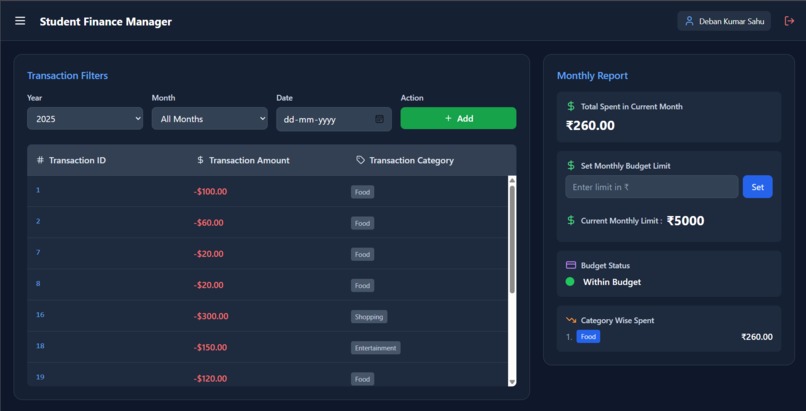Image resolution: width=806 pixels, height=411 pixels.
Task: Select transaction ID 16
Action: (40, 315)
